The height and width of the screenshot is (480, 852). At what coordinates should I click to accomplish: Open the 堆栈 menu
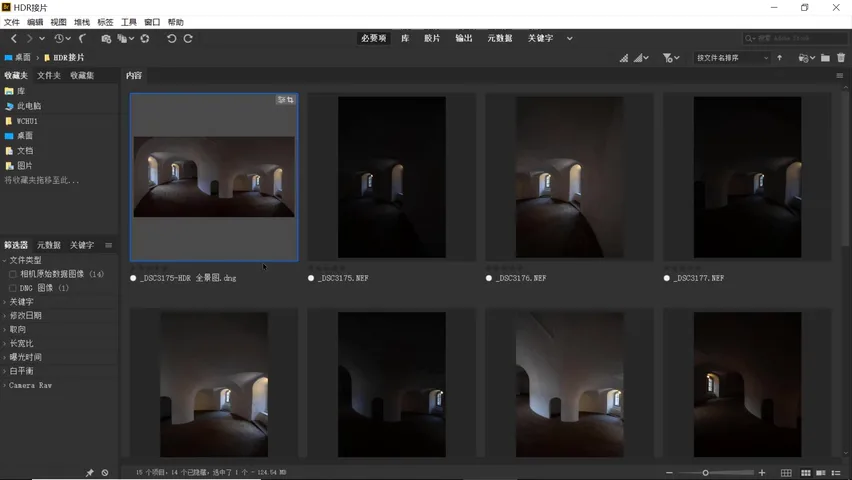click(x=82, y=22)
